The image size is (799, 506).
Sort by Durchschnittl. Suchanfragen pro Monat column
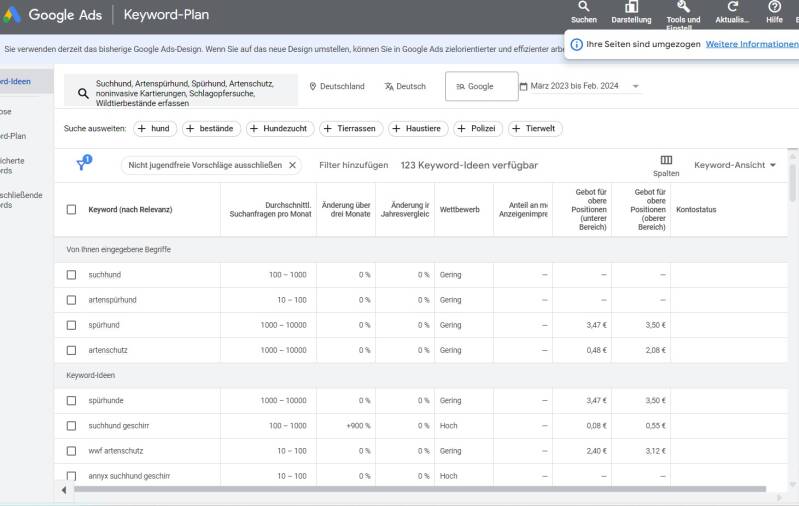point(270,209)
